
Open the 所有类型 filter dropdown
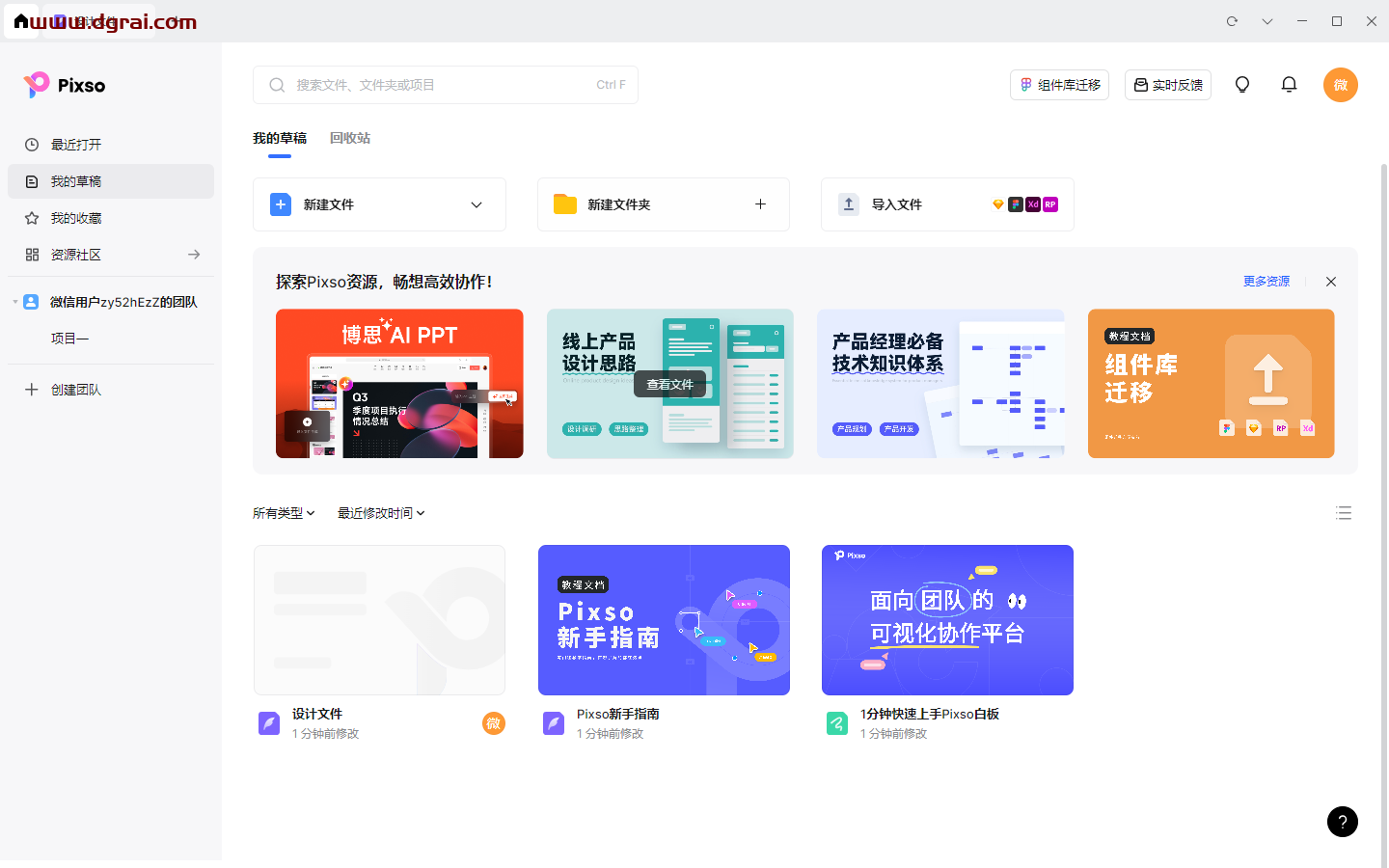284,513
